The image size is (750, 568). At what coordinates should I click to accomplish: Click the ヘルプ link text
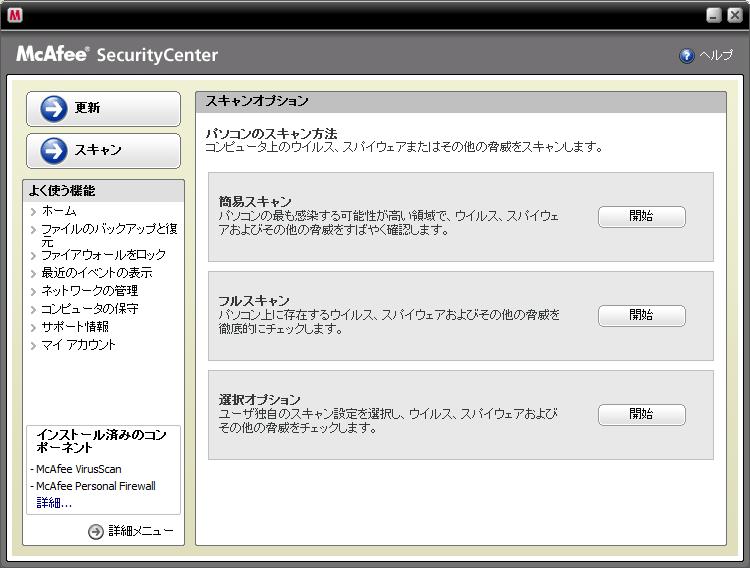pyautogui.click(x=716, y=56)
